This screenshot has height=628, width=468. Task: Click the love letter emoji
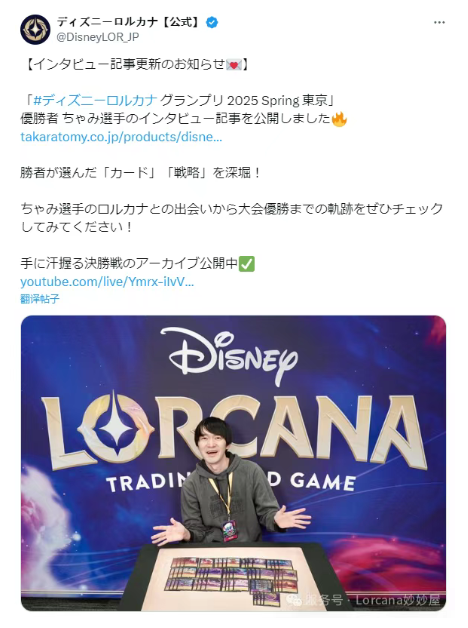click(x=234, y=64)
